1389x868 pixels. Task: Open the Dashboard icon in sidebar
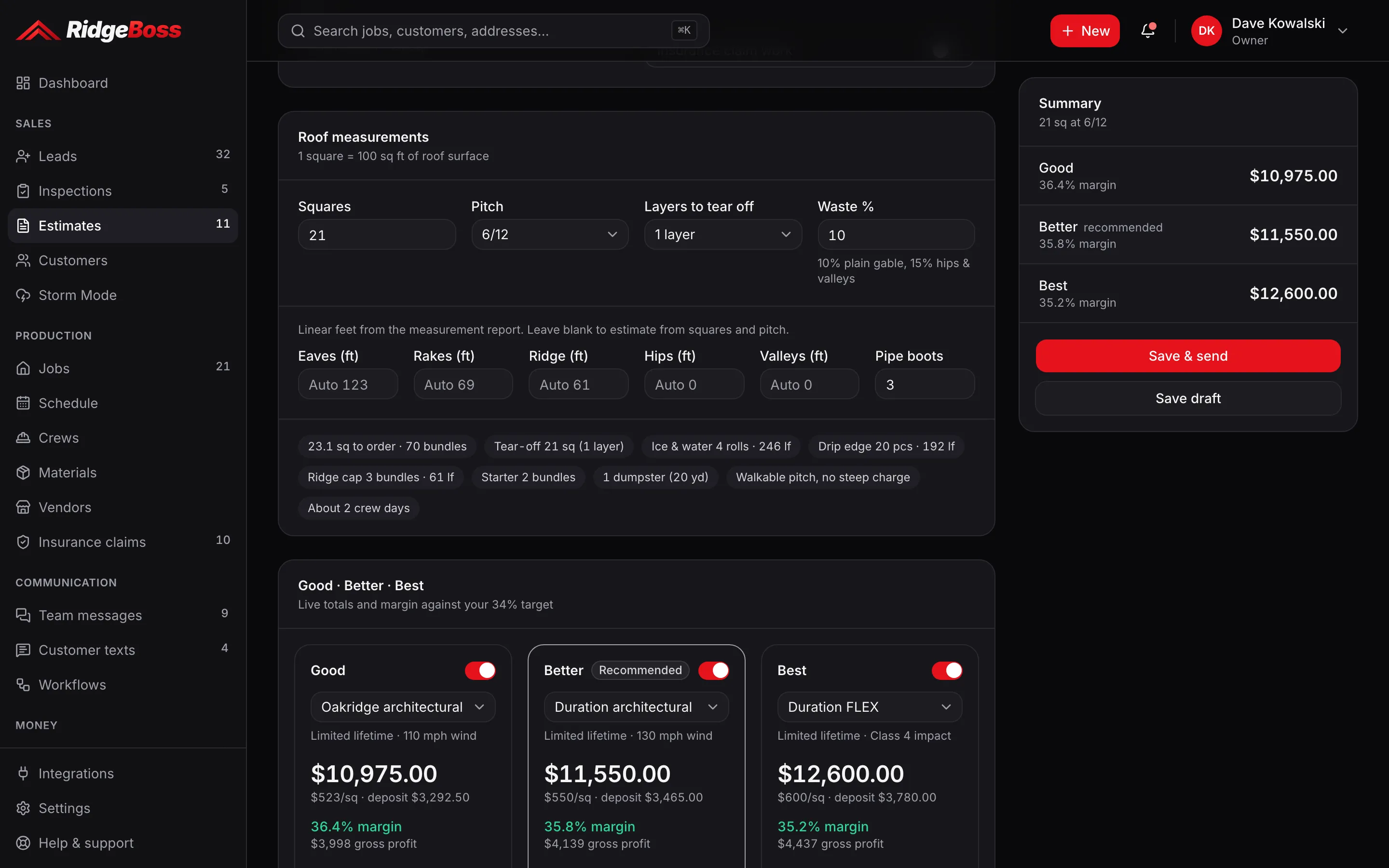(23, 83)
